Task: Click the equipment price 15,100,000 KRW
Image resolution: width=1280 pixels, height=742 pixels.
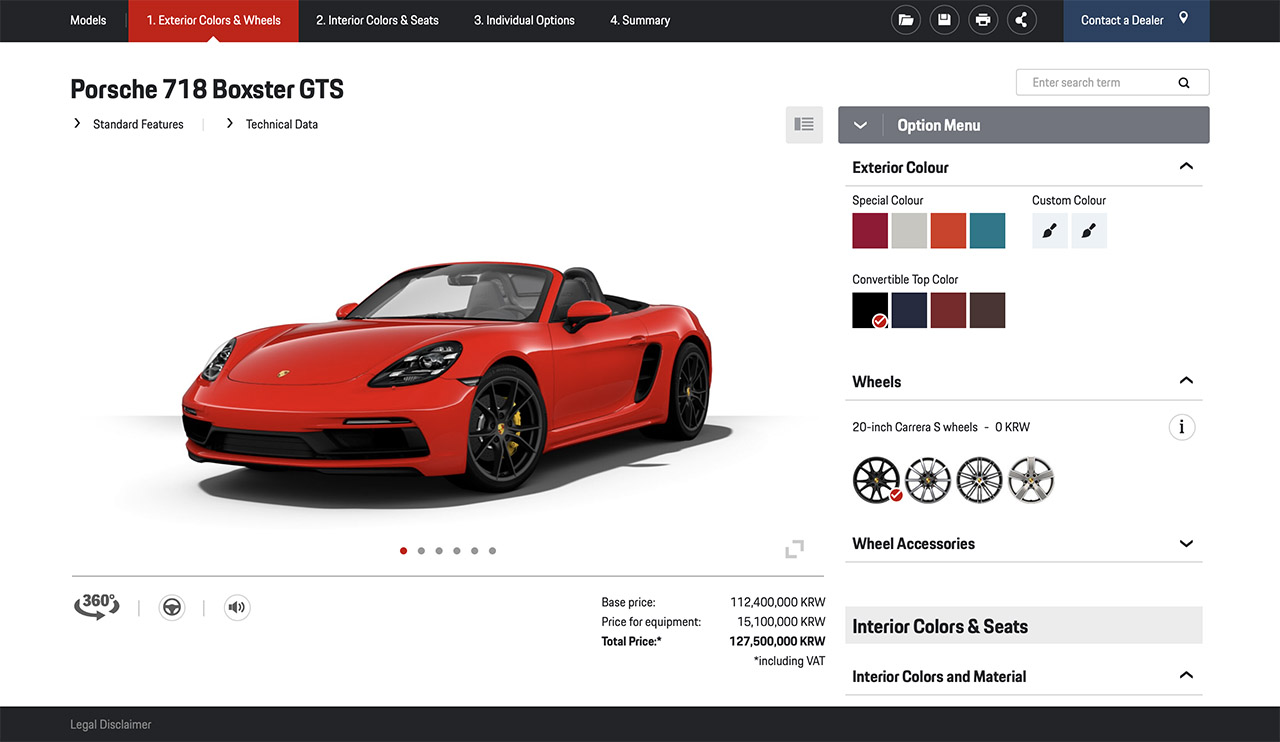Action: coord(781,621)
